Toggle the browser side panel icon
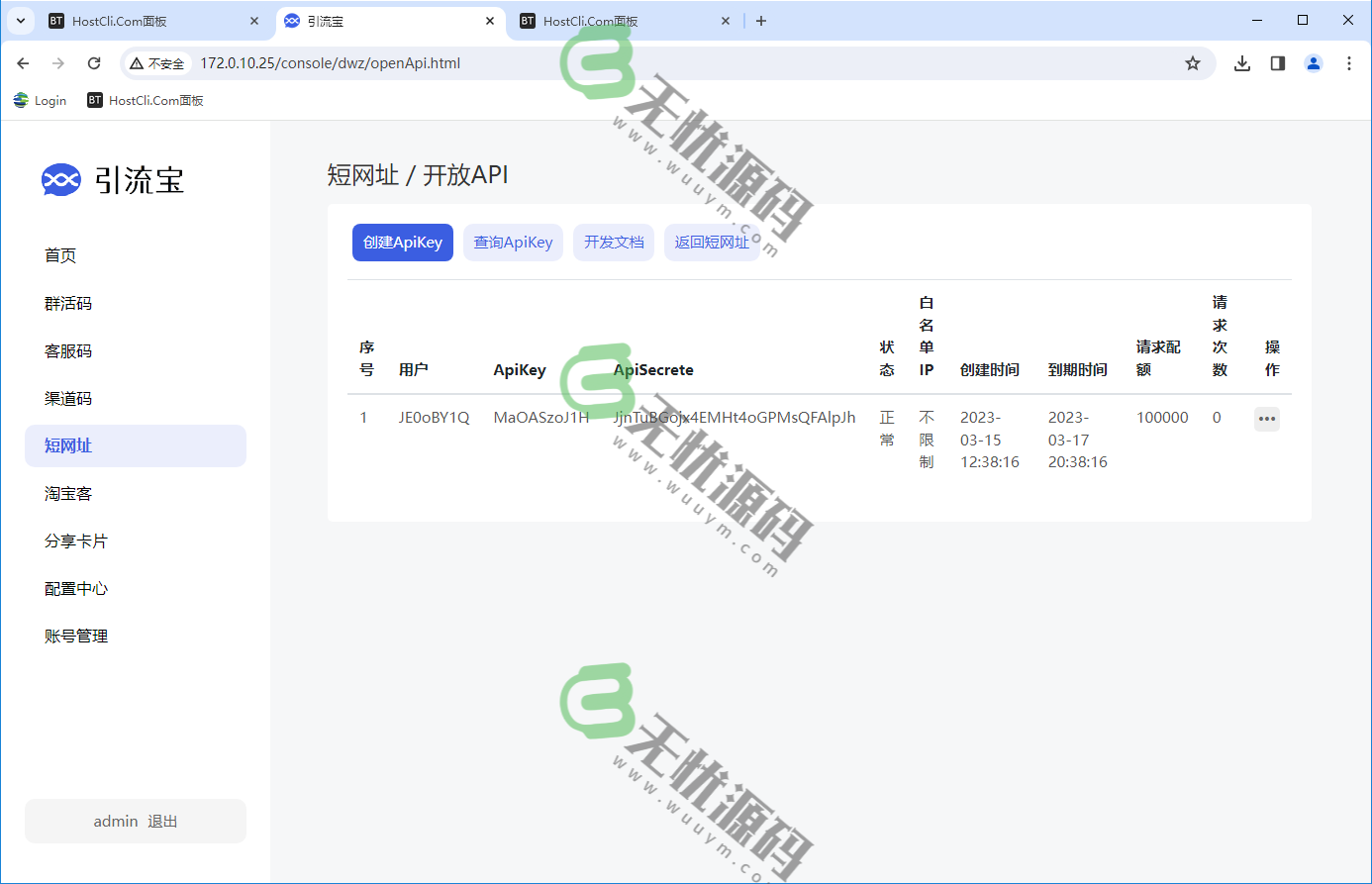Viewport: 1372px width, 884px height. 1277,62
